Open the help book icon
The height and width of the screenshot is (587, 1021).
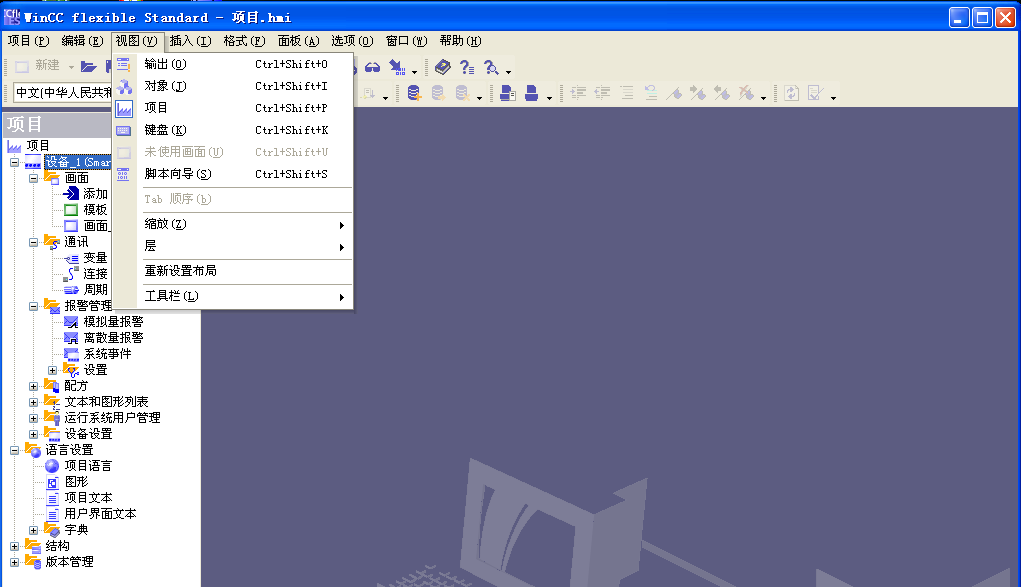[443, 66]
